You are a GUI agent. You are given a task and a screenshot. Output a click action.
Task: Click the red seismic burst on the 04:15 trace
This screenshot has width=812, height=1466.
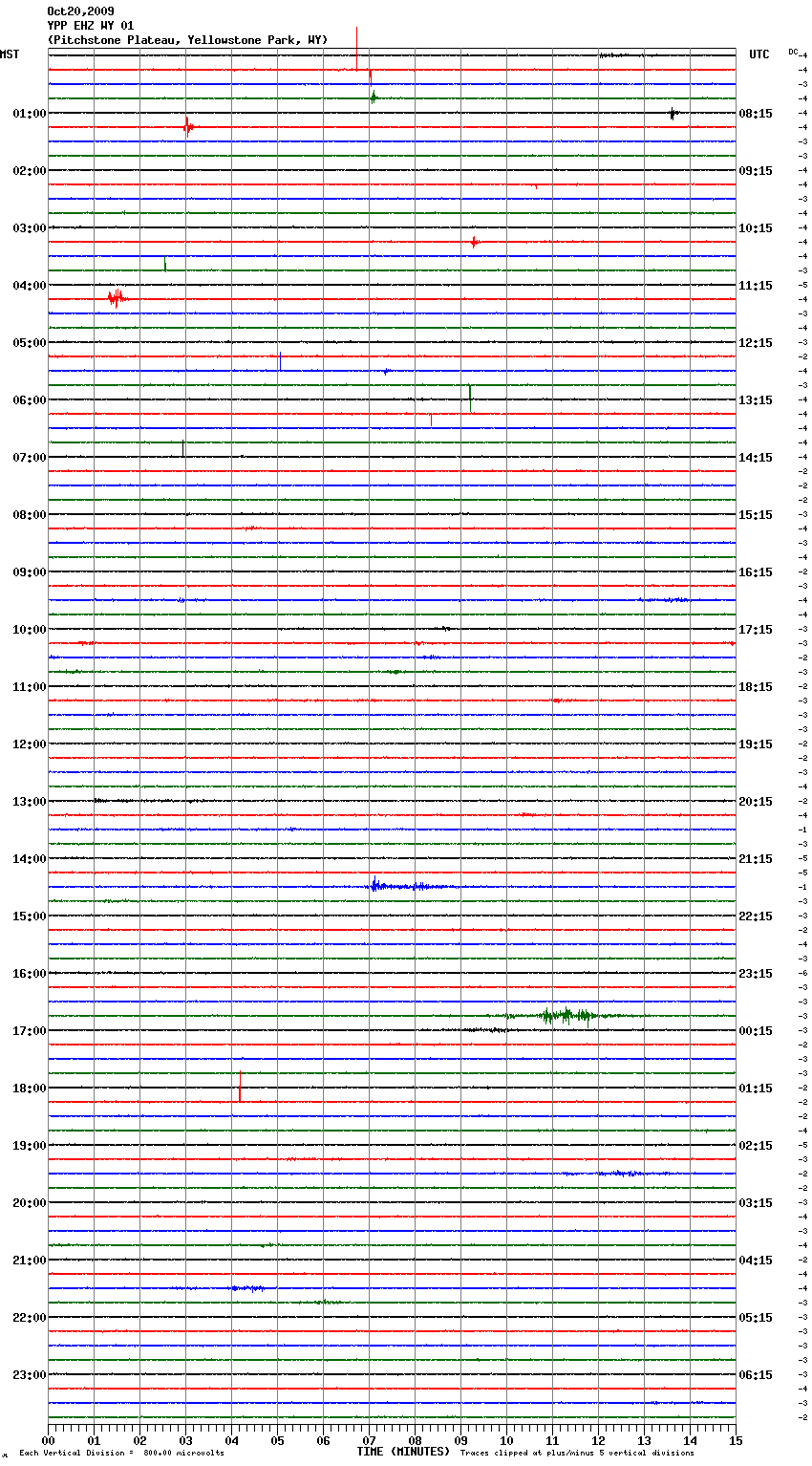pyautogui.click(x=117, y=298)
